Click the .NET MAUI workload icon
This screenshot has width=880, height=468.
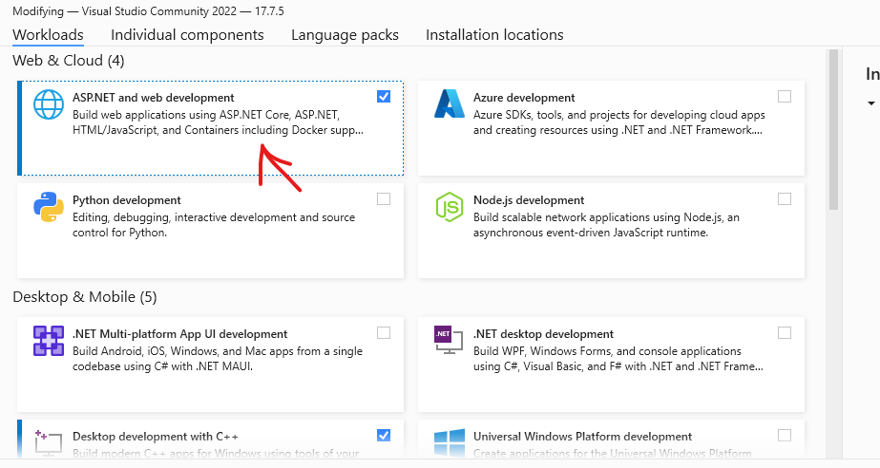(49, 341)
